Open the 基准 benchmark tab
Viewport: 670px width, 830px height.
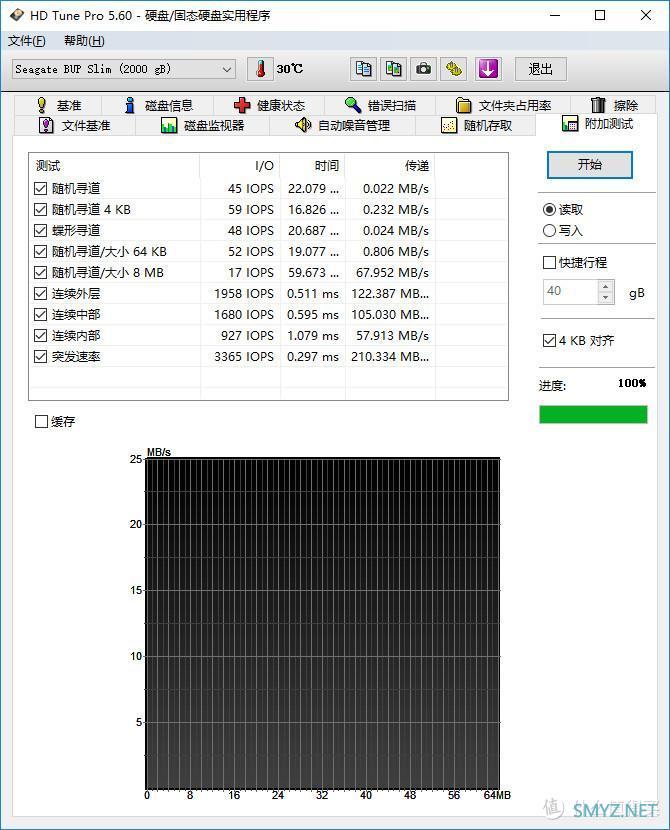click(59, 105)
